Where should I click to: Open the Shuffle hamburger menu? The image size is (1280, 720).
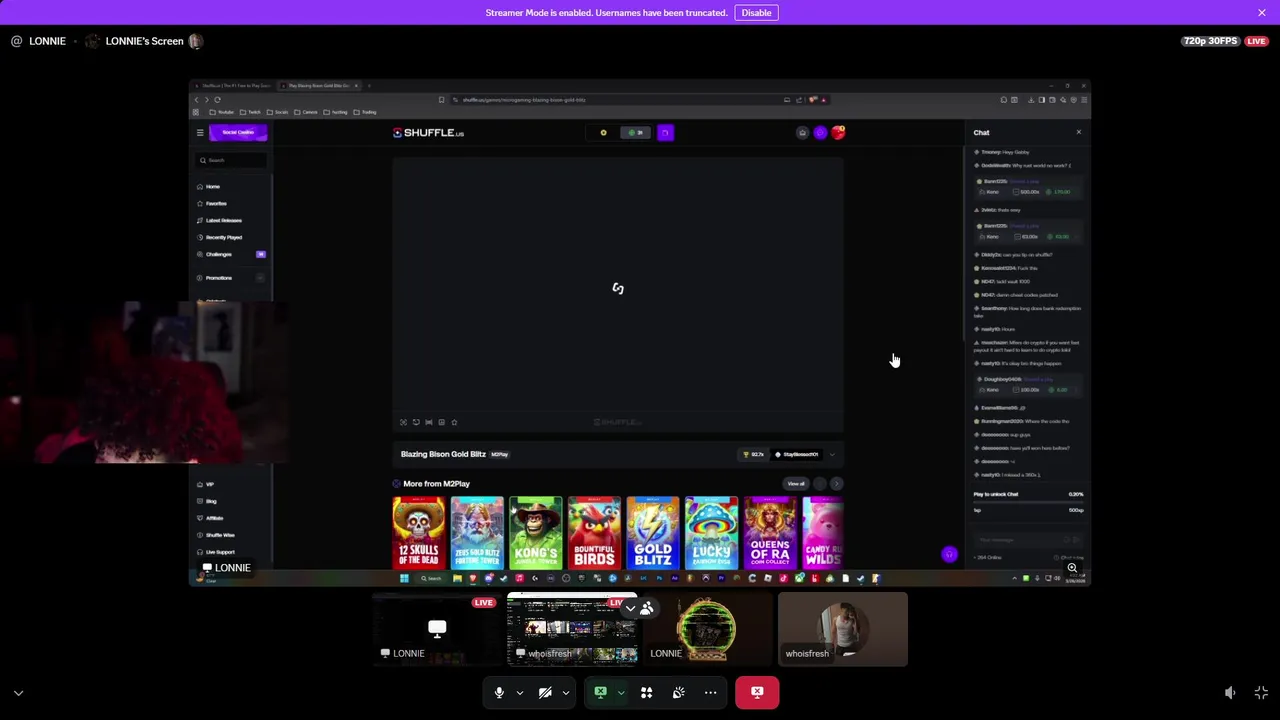tap(200, 132)
